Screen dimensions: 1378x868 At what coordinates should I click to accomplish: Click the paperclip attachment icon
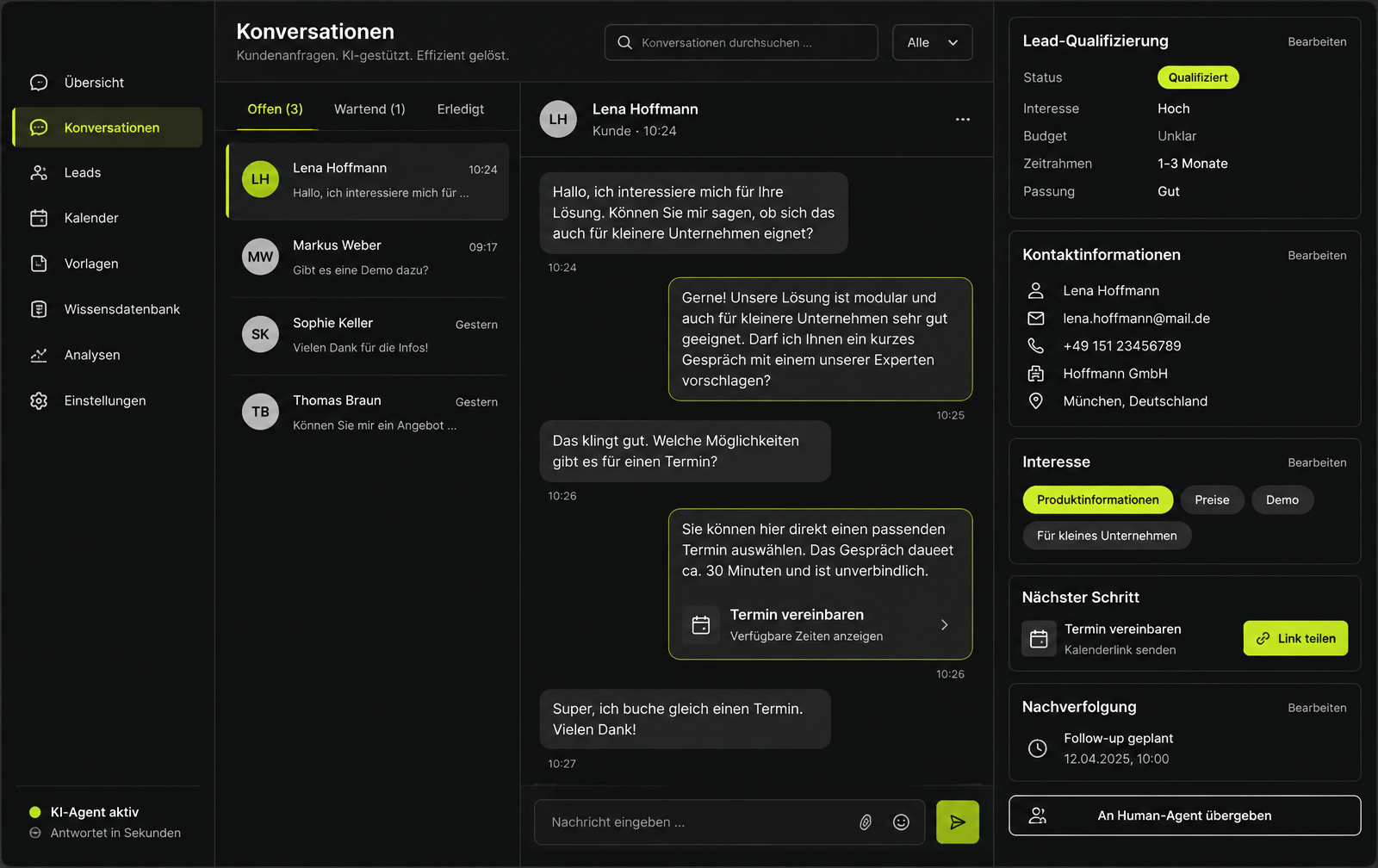point(866,822)
